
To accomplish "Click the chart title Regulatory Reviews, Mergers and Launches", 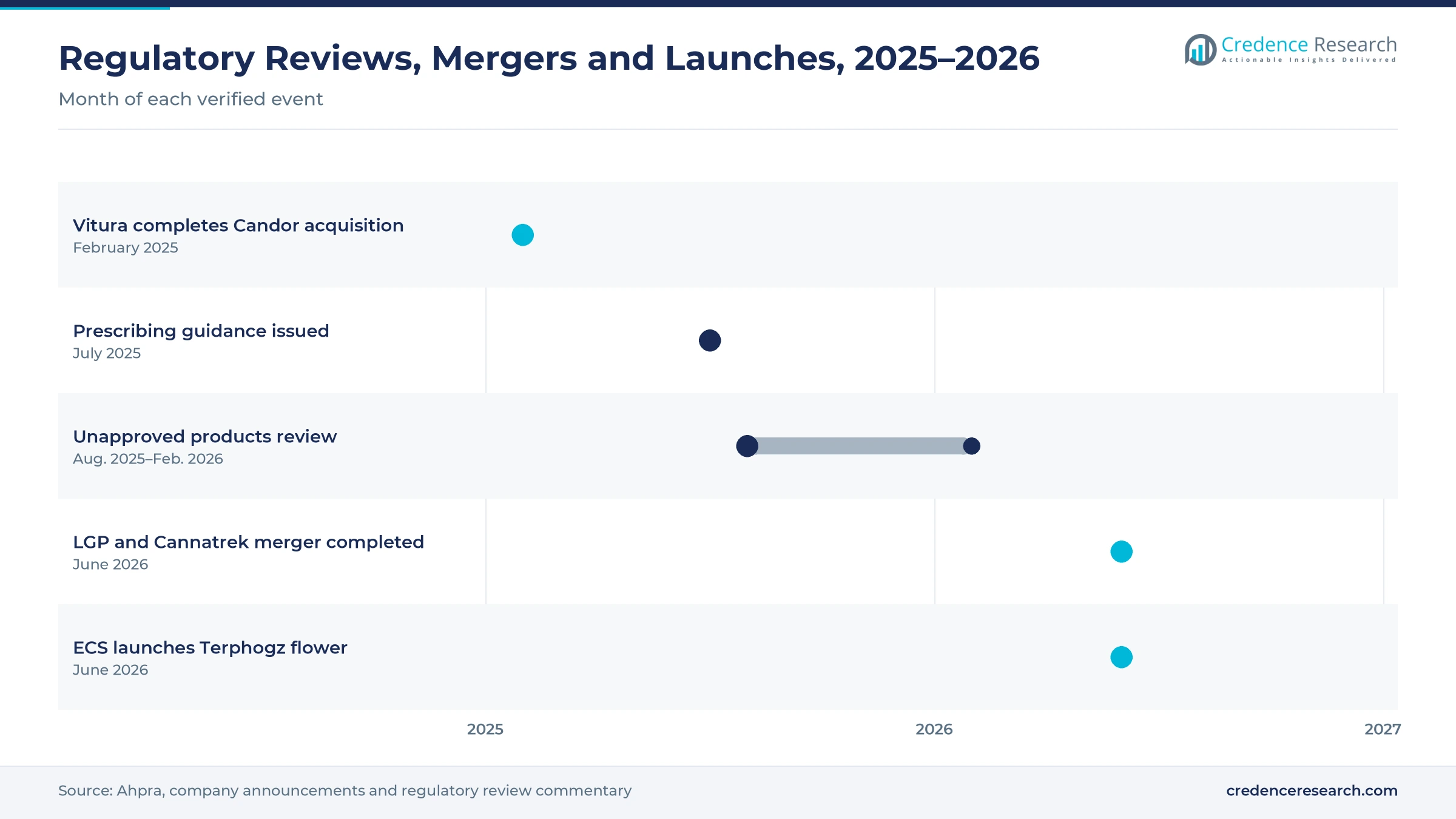I will point(549,58).
